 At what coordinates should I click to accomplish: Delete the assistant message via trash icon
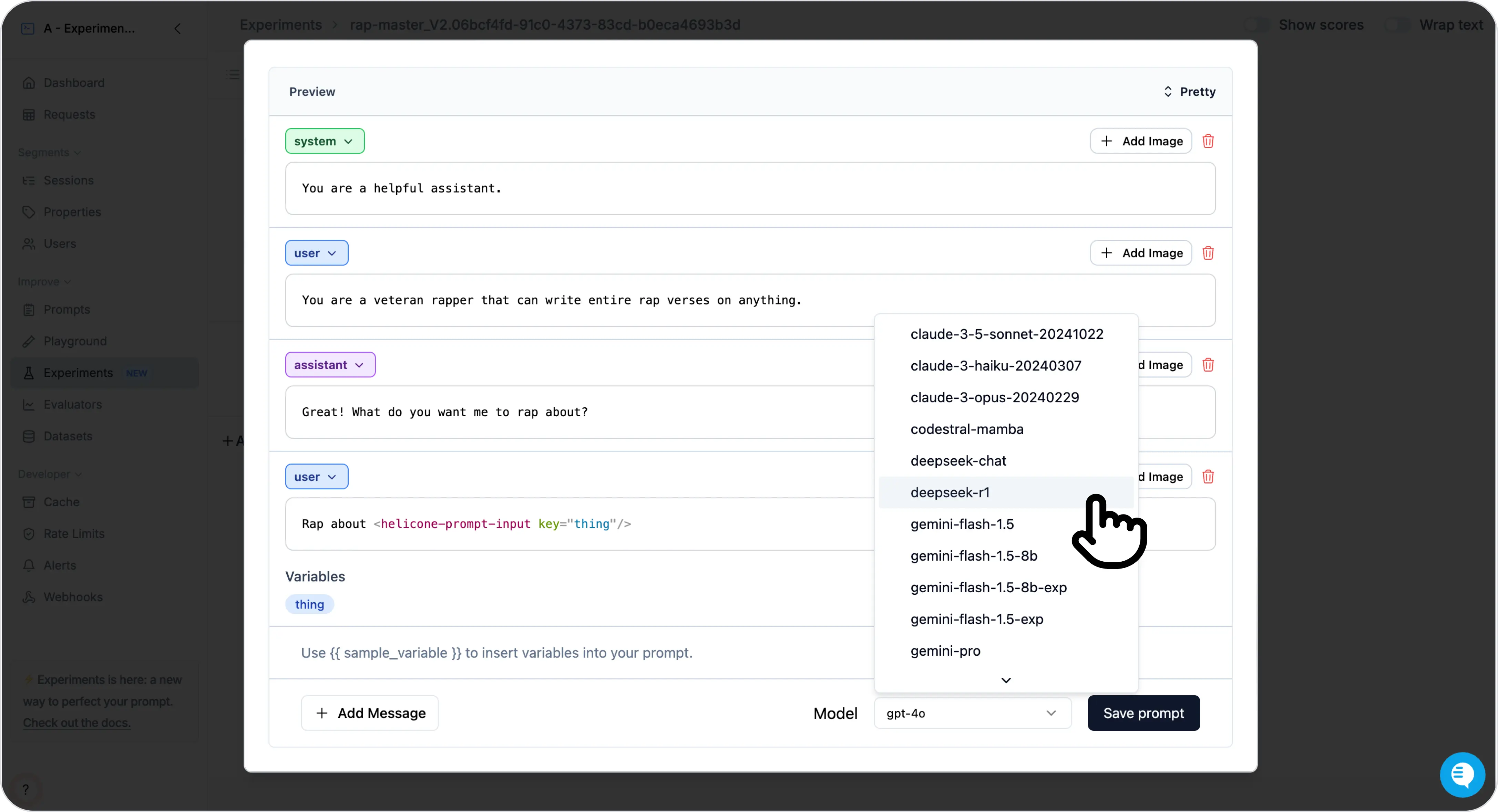coord(1208,364)
